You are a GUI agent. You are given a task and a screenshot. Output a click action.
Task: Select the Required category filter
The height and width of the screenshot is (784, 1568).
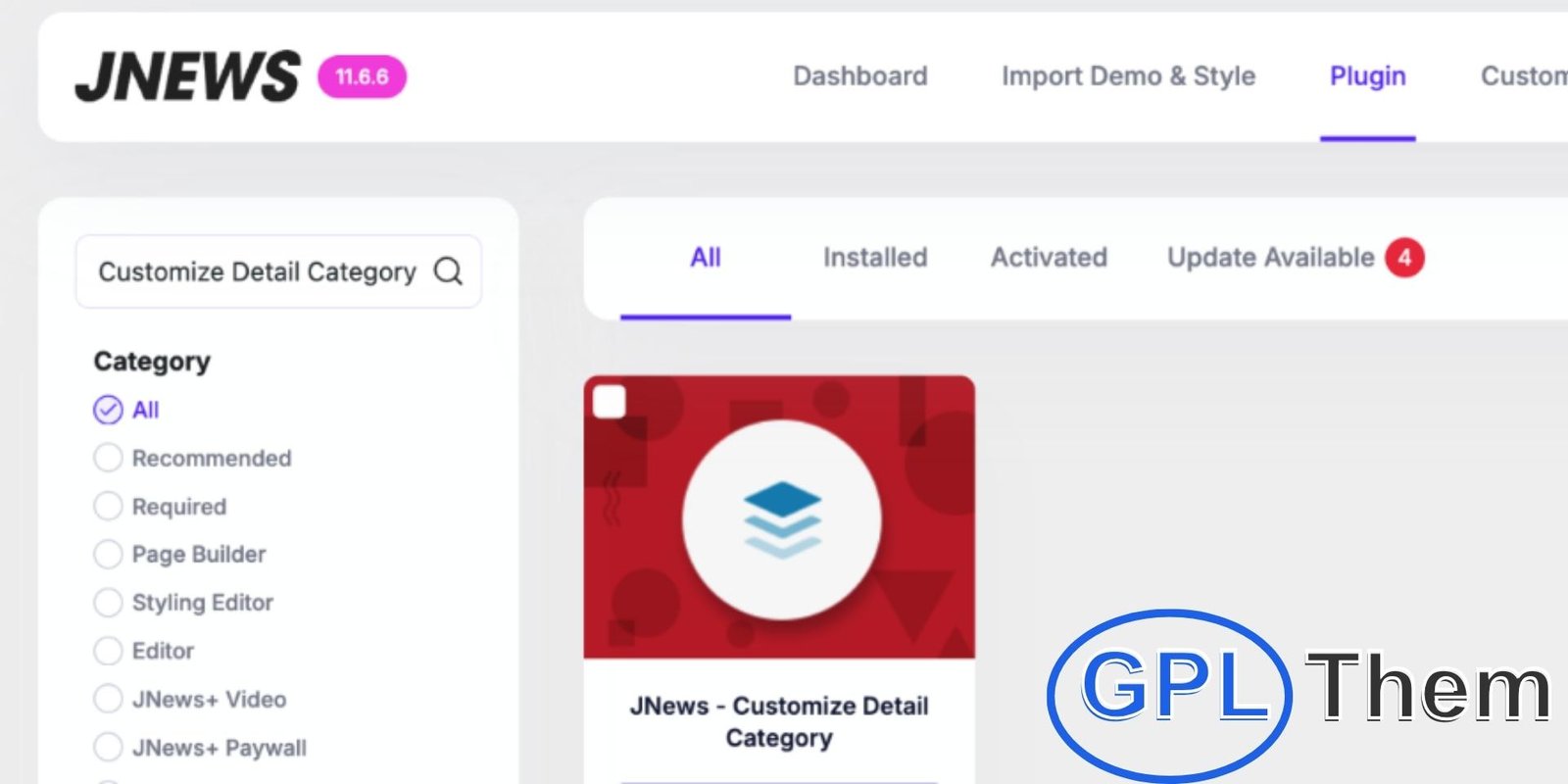point(108,507)
